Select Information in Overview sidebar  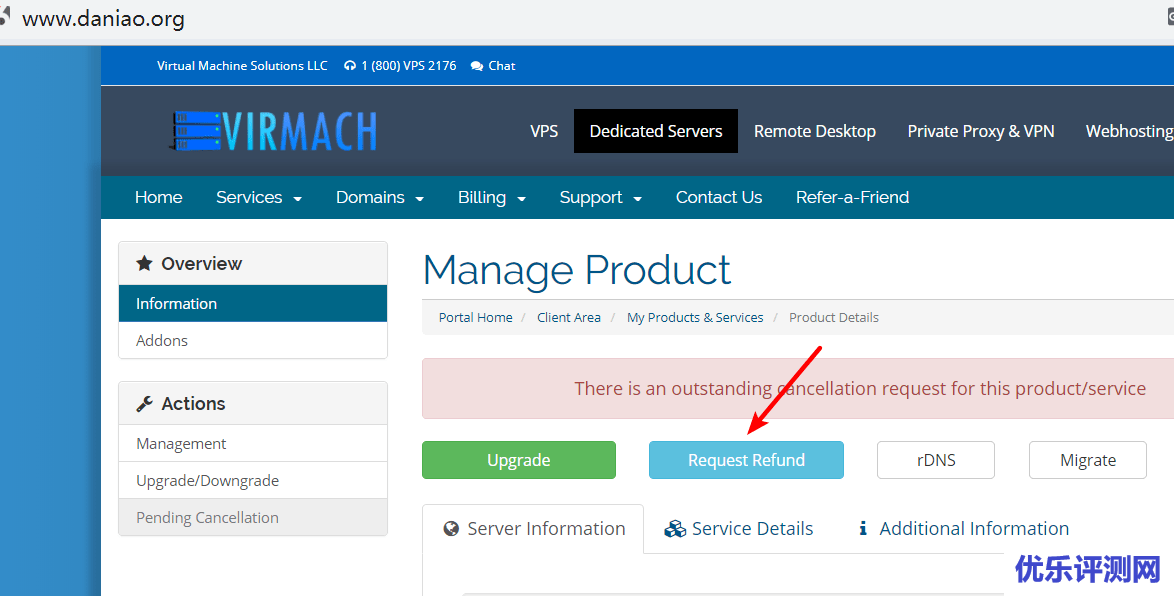253,303
